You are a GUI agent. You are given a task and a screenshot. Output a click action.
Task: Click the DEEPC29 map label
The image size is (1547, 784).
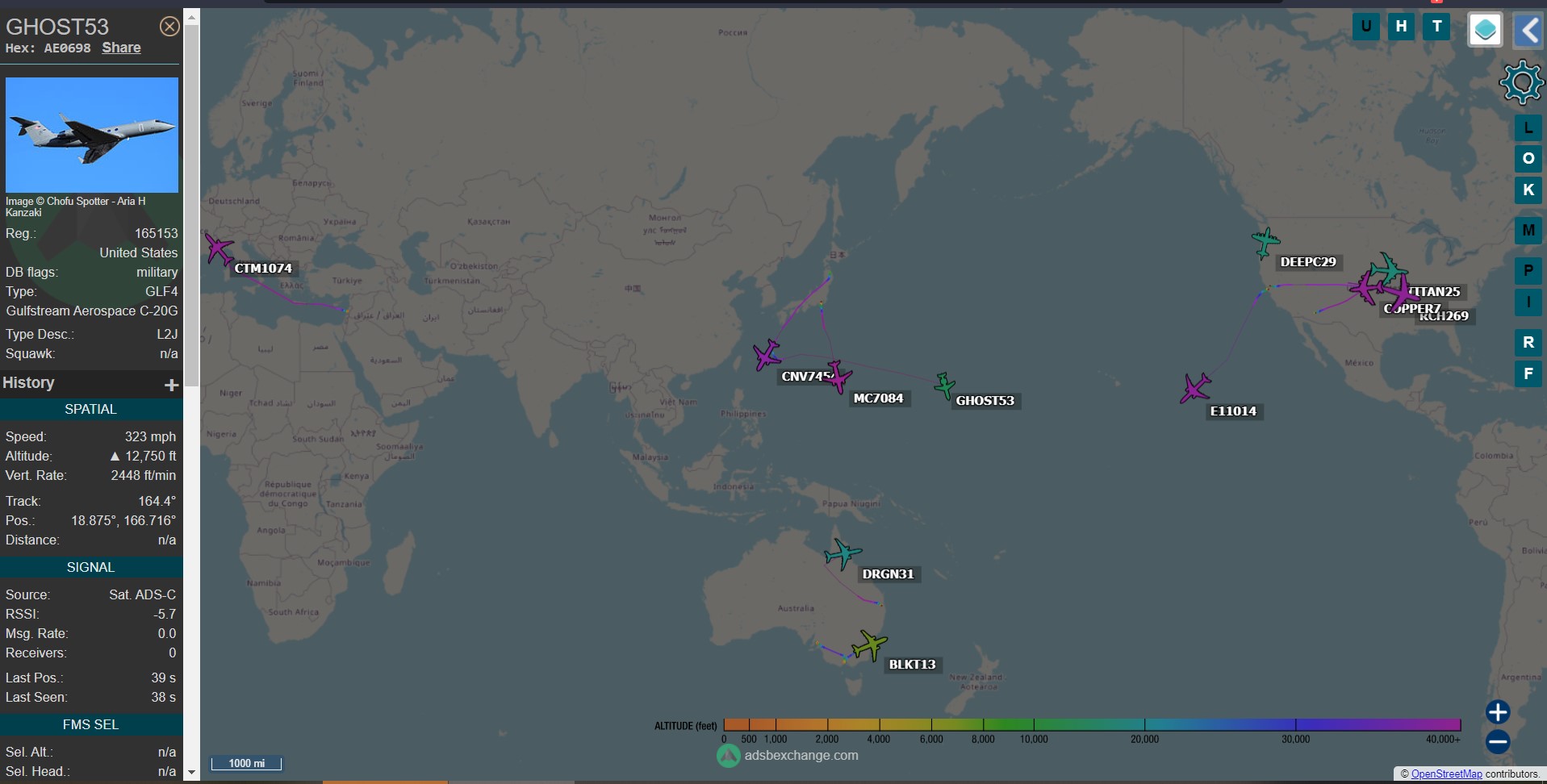pos(1308,262)
